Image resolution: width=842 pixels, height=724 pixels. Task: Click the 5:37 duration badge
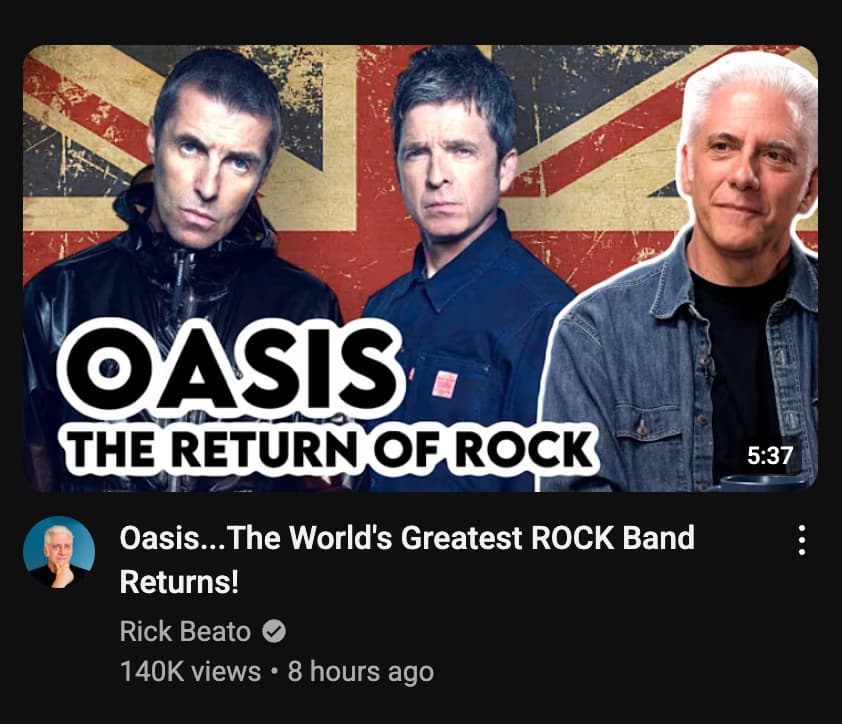(770, 455)
